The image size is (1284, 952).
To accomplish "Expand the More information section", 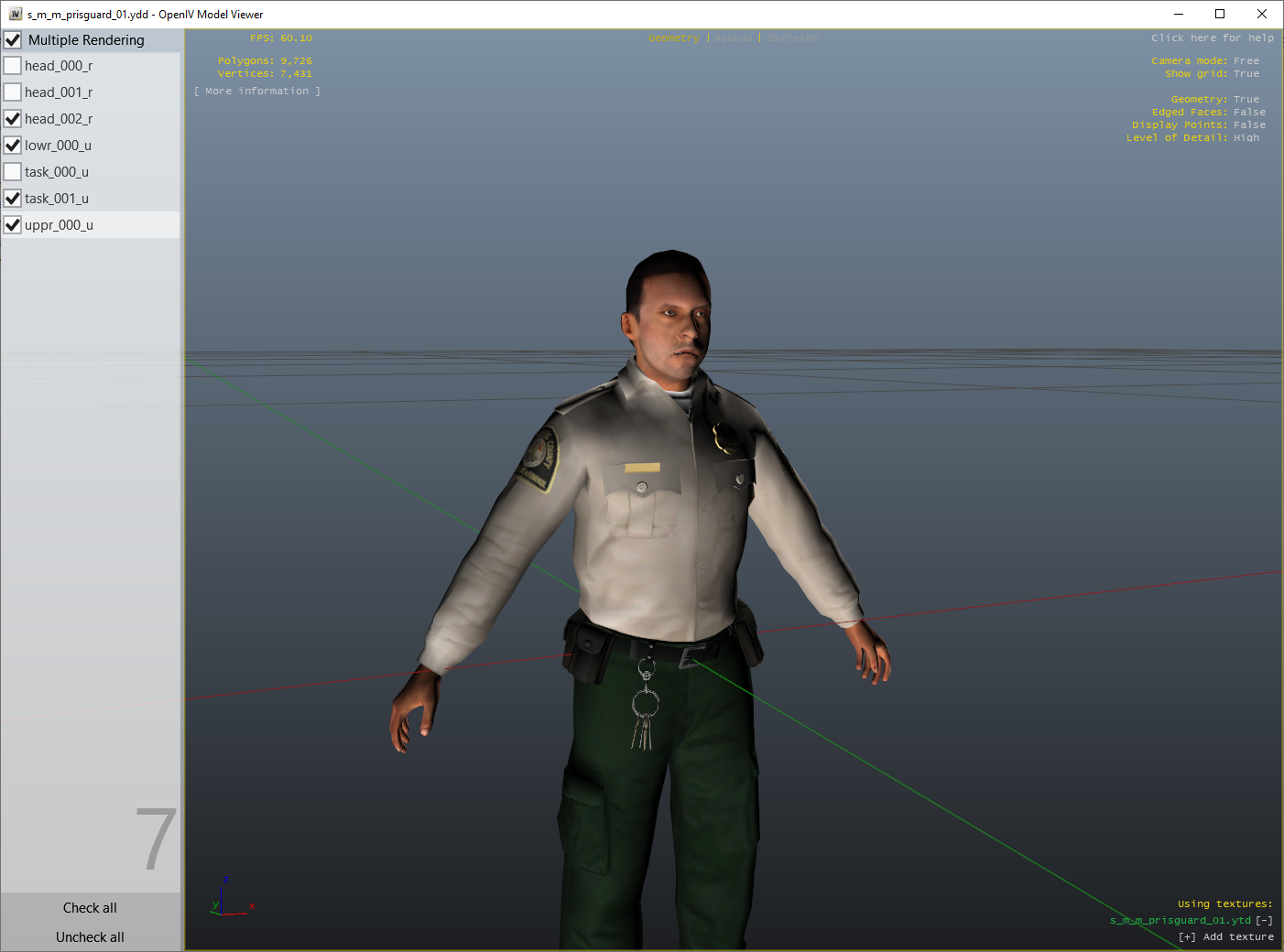I will pyautogui.click(x=257, y=92).
